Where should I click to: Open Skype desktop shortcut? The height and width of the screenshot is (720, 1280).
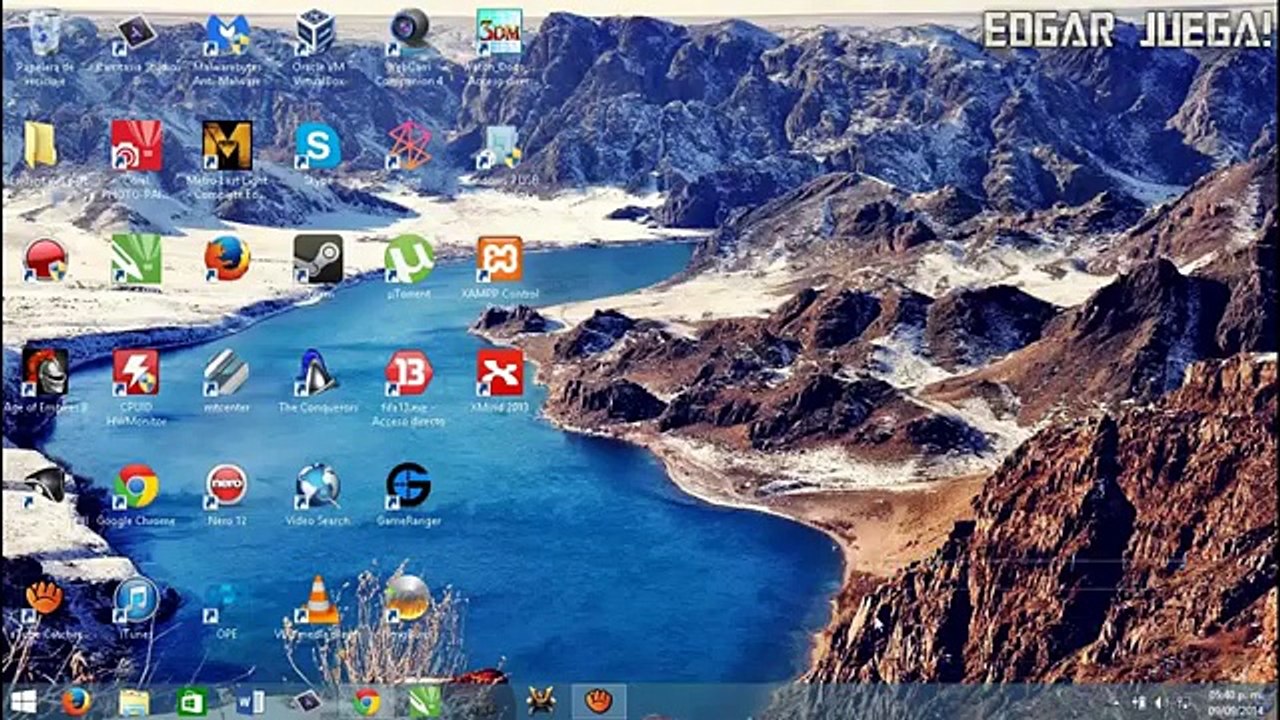point(317,146)
